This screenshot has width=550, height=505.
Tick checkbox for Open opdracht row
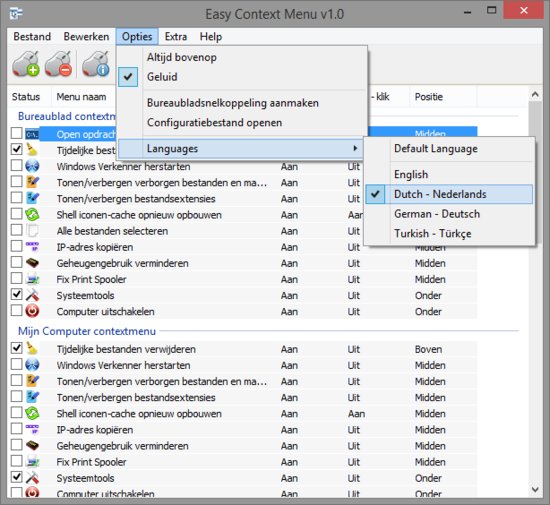coord(16,133)
